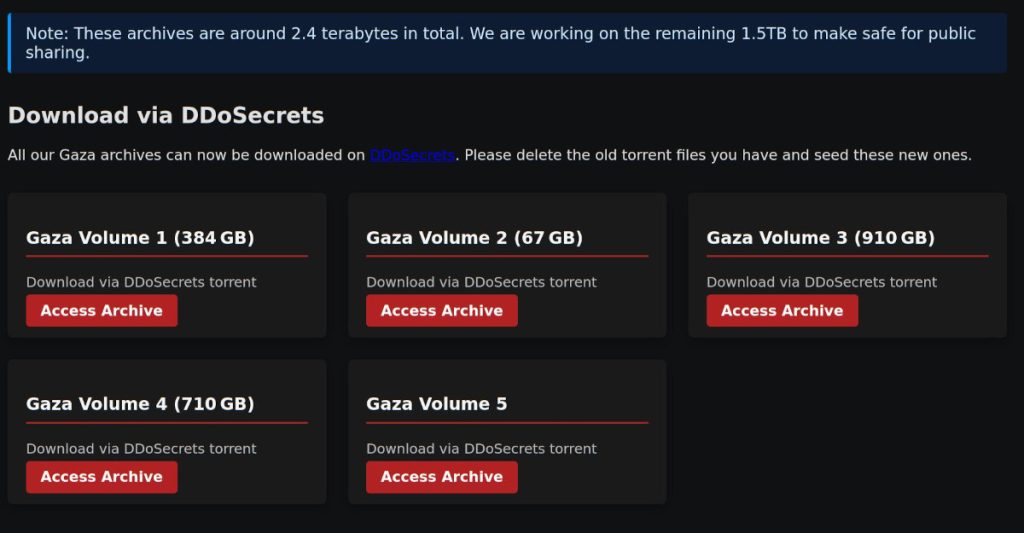Screen dimensions: 1024x533
Task: Select the 'Gaza Volume 4 (710 GB)' title
Action: (140, 404)
